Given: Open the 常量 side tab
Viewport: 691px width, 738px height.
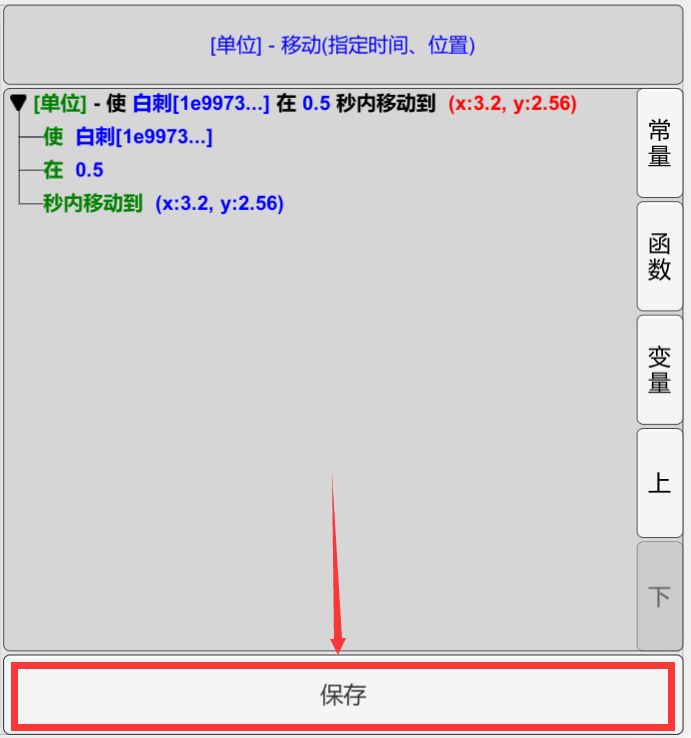Looking at the screenshot, I should (659, 145).
